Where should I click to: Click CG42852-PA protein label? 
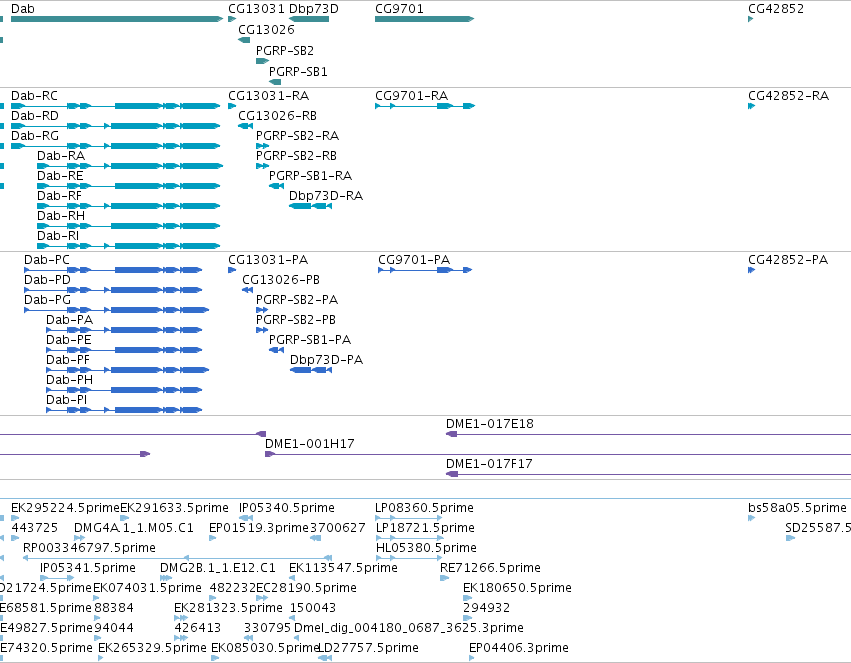click(788, 260)
